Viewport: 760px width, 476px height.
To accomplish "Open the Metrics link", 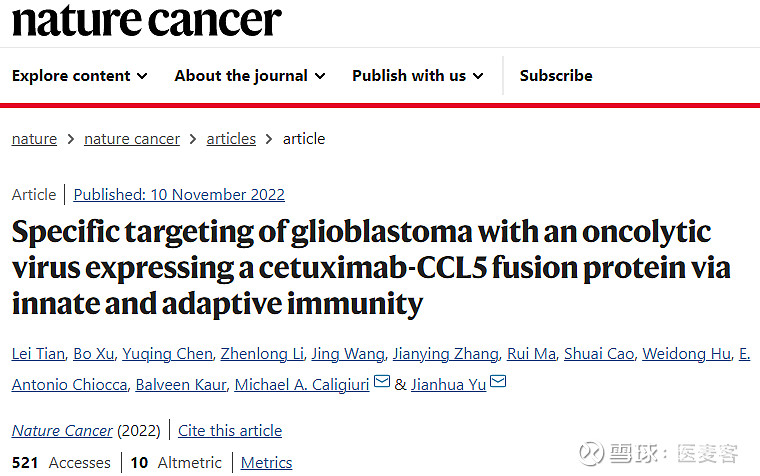I will (267, 463).
